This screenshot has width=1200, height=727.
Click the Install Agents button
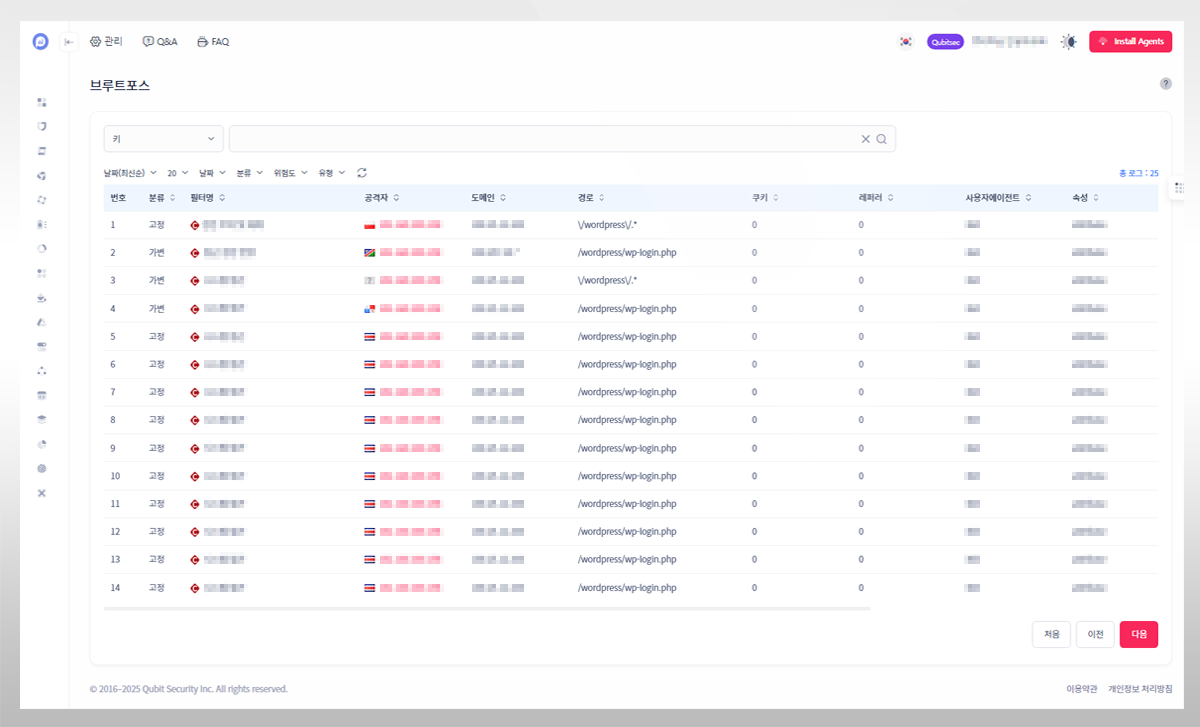pyautogui.click(x=1130, y=42)
